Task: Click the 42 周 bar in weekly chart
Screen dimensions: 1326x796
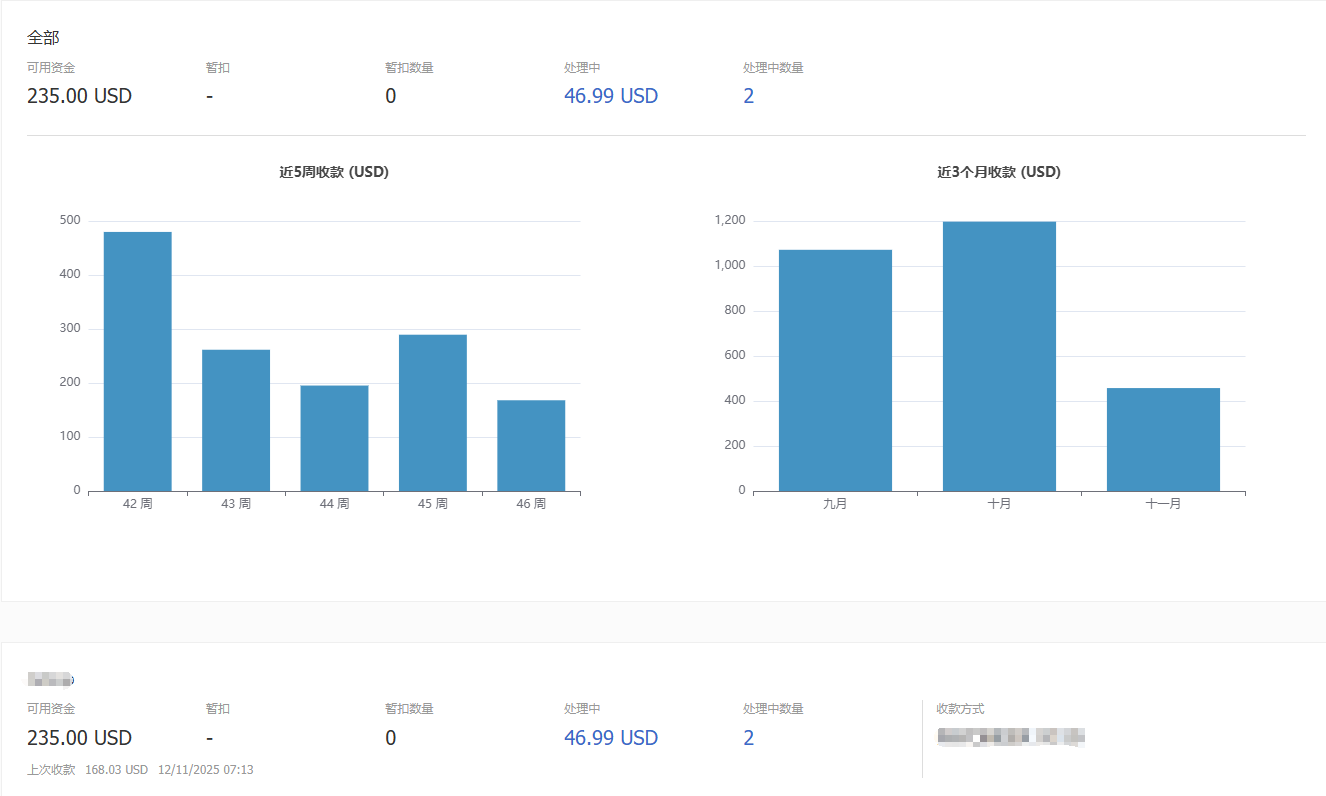Action: tap(137, 361)
